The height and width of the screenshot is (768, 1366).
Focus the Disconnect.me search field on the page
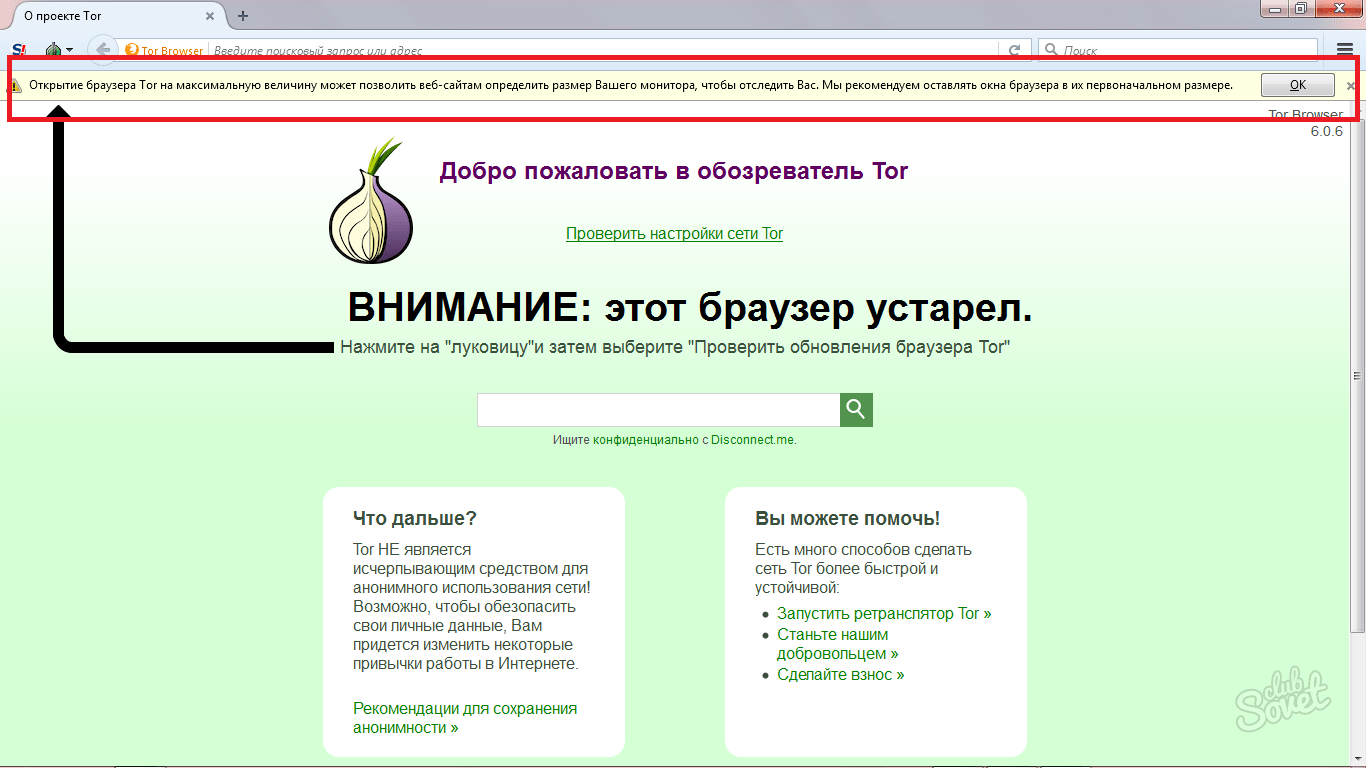pyautogui.click(x=658, y=410)
